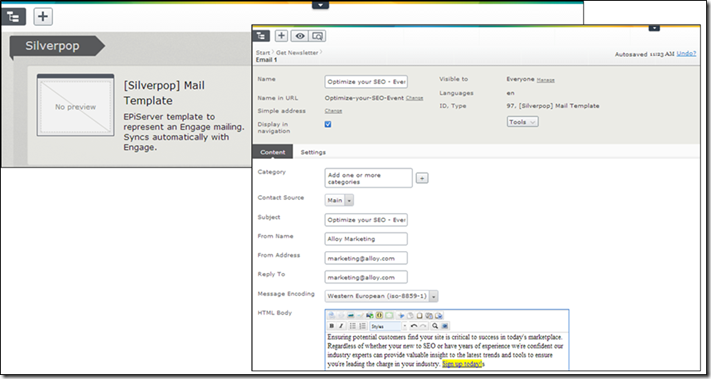Insert link icon in HTML Body toolbar
The image size is (711, 379).
331,315
